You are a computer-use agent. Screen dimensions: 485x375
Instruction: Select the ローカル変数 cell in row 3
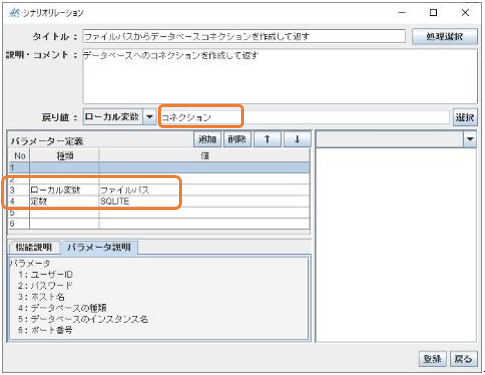point(64,190)
